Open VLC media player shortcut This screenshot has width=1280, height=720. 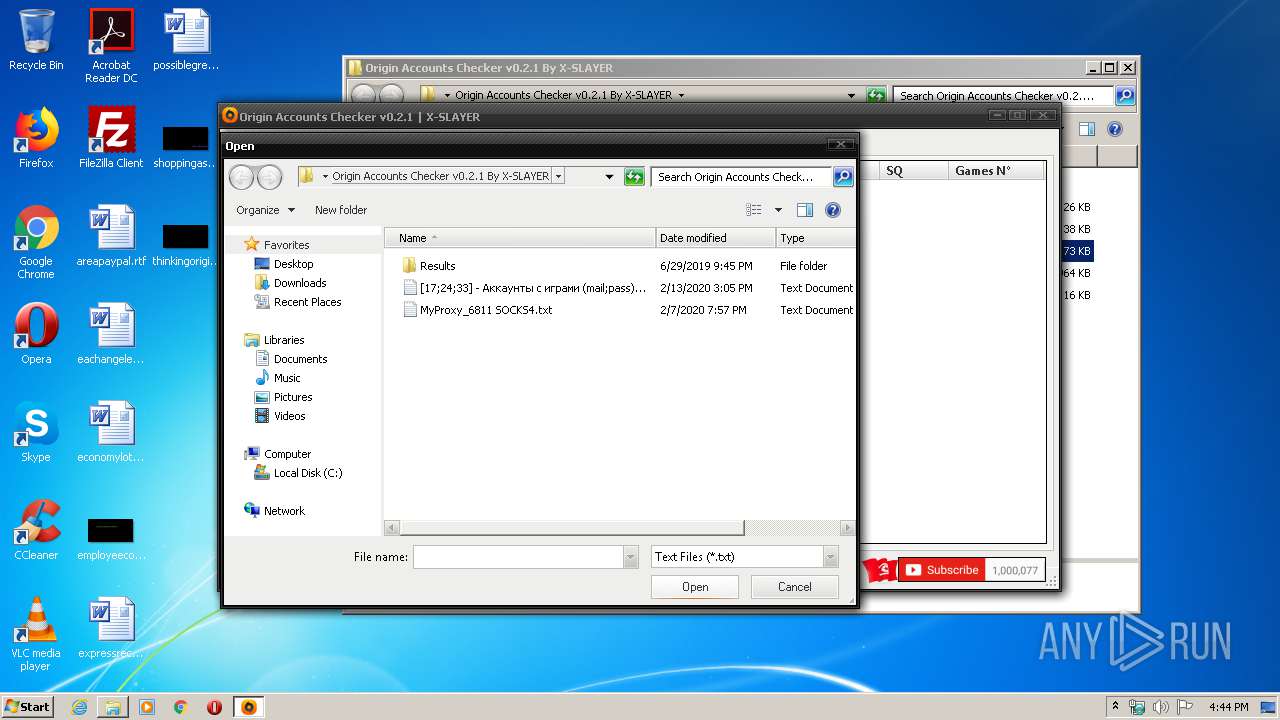coord(36,634)
